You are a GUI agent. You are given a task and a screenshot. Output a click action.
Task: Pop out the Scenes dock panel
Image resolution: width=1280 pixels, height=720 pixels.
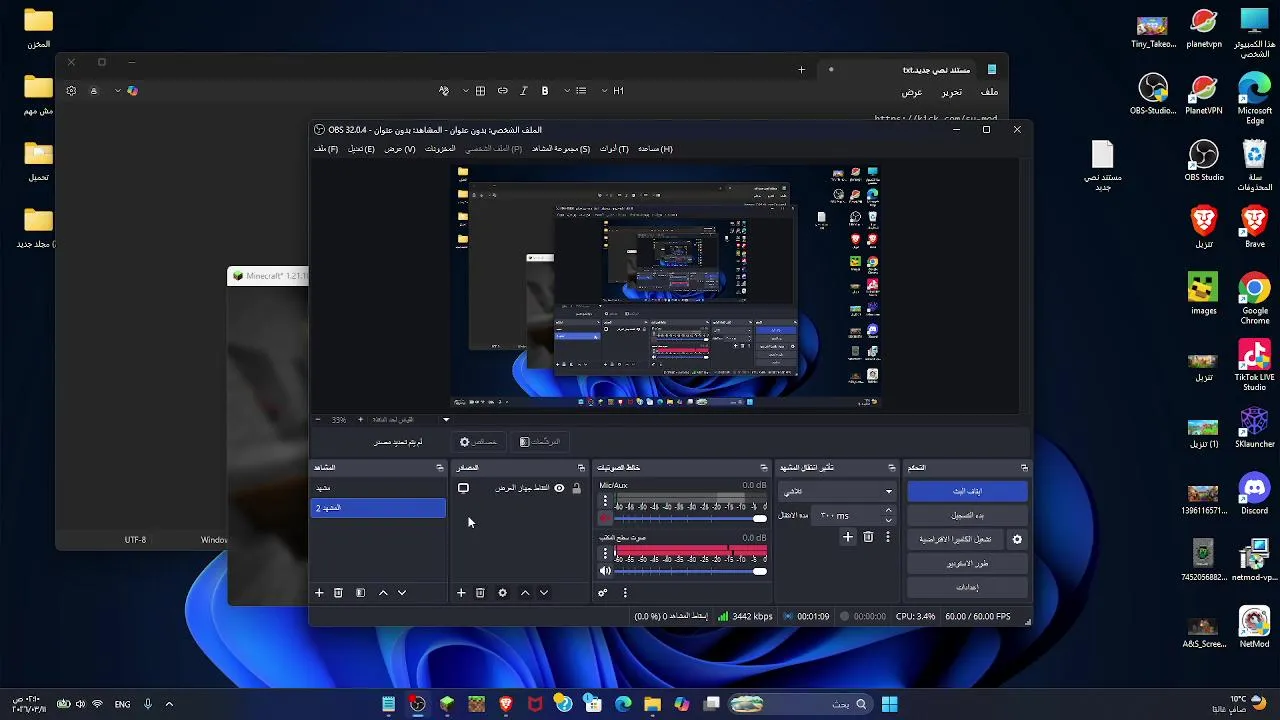[x=439, y=468]
